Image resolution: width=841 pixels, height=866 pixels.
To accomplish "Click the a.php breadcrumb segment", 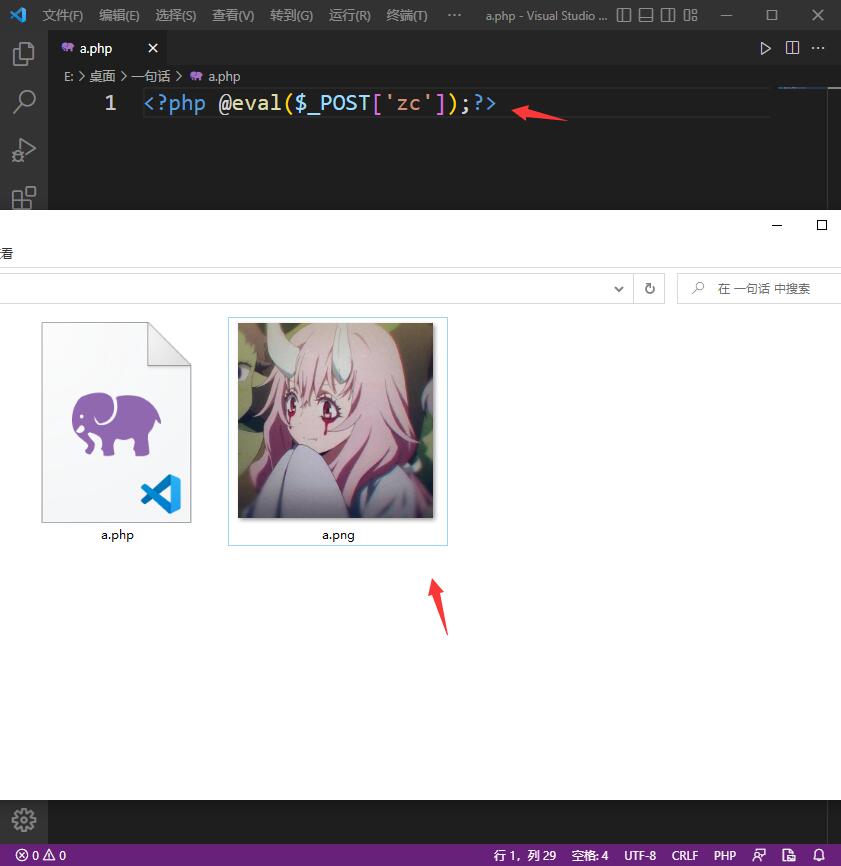I will [215, 76].
